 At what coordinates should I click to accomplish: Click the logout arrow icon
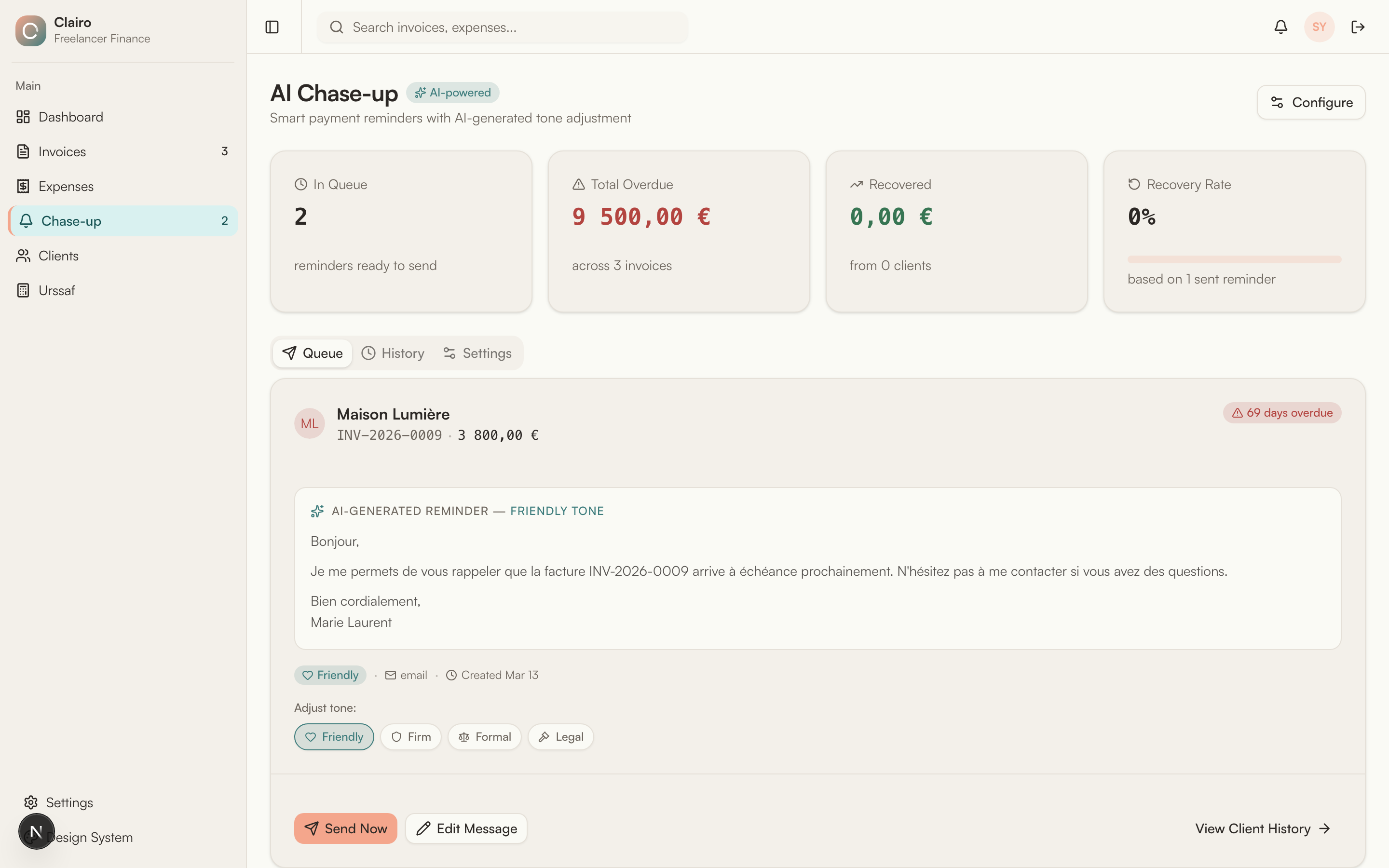[x=1358, y=27]
